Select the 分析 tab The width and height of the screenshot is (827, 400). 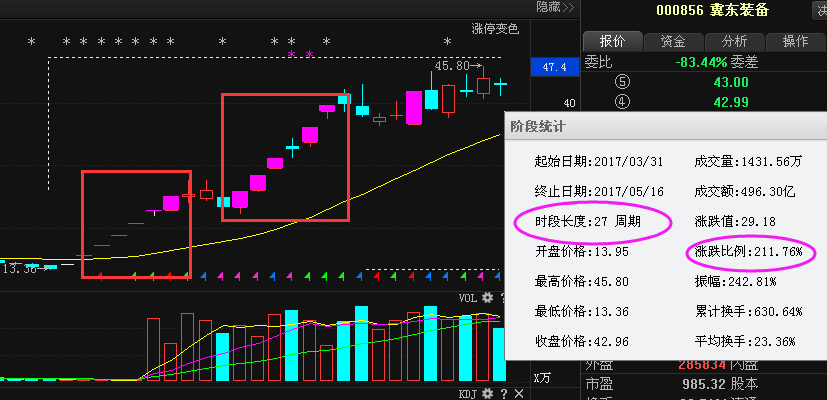(x=734, y=41)
